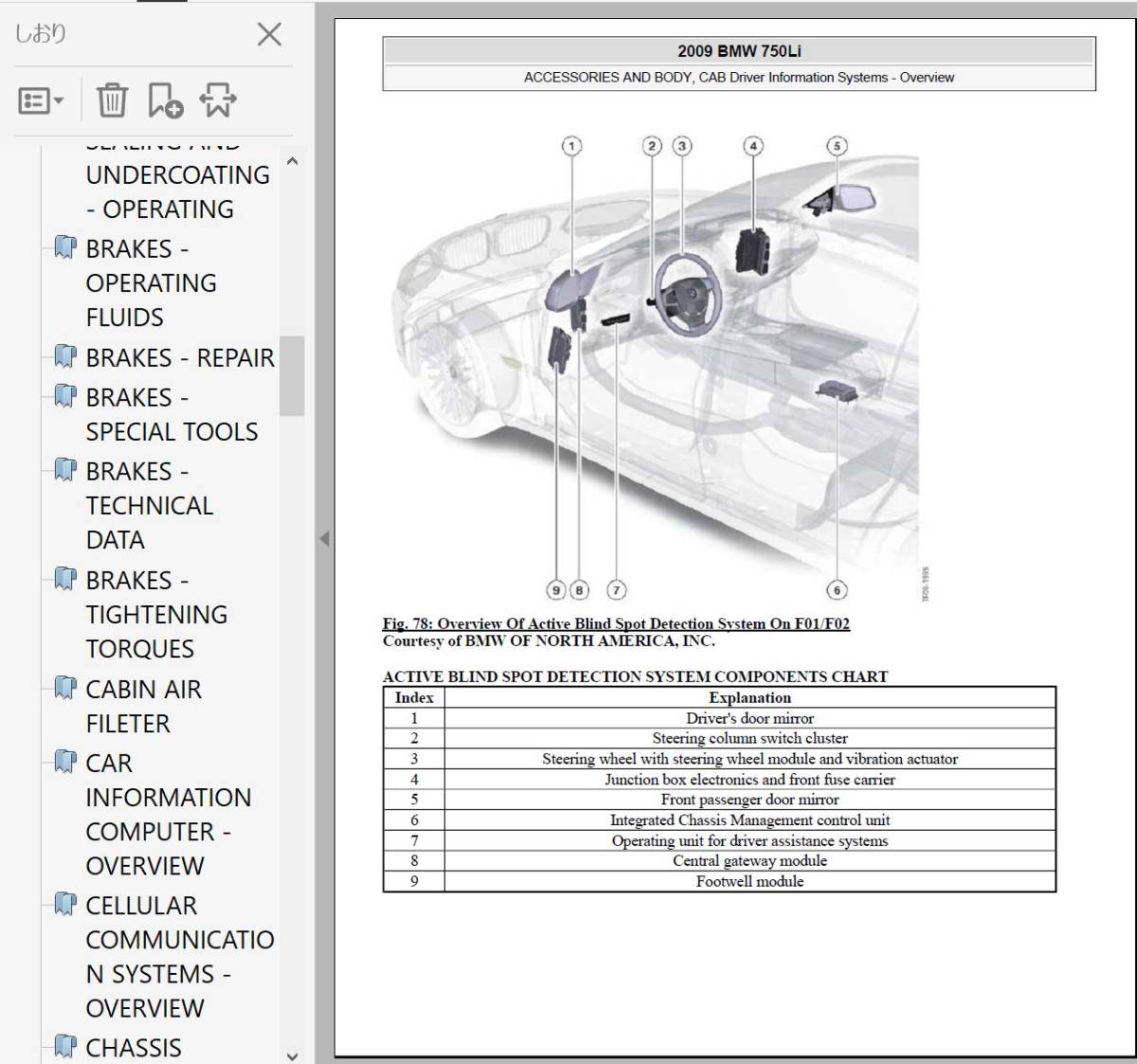
Task: Click the Courtesy of BMW OF NORTH AMERICA text
Action: [549, 641]
